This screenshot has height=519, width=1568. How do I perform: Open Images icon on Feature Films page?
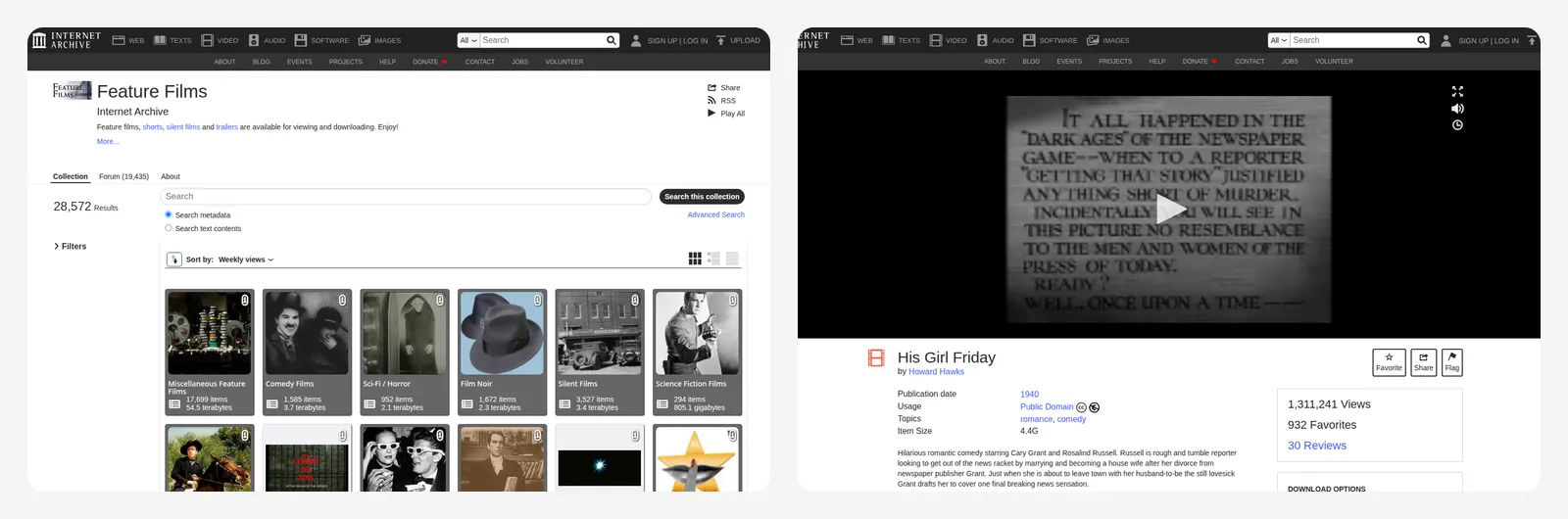click(x=365, y=40)
